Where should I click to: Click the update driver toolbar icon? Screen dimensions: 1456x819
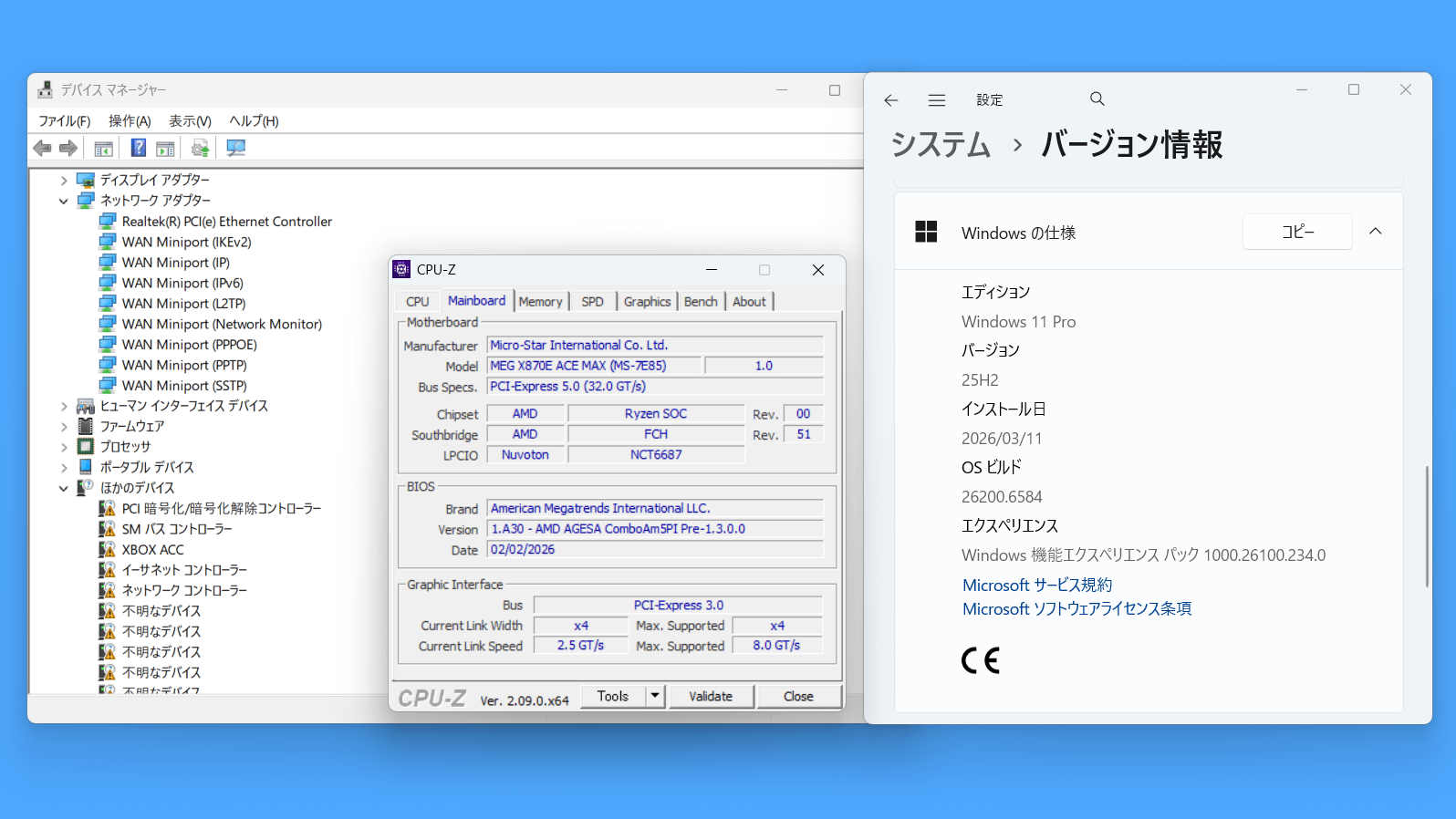200,148
